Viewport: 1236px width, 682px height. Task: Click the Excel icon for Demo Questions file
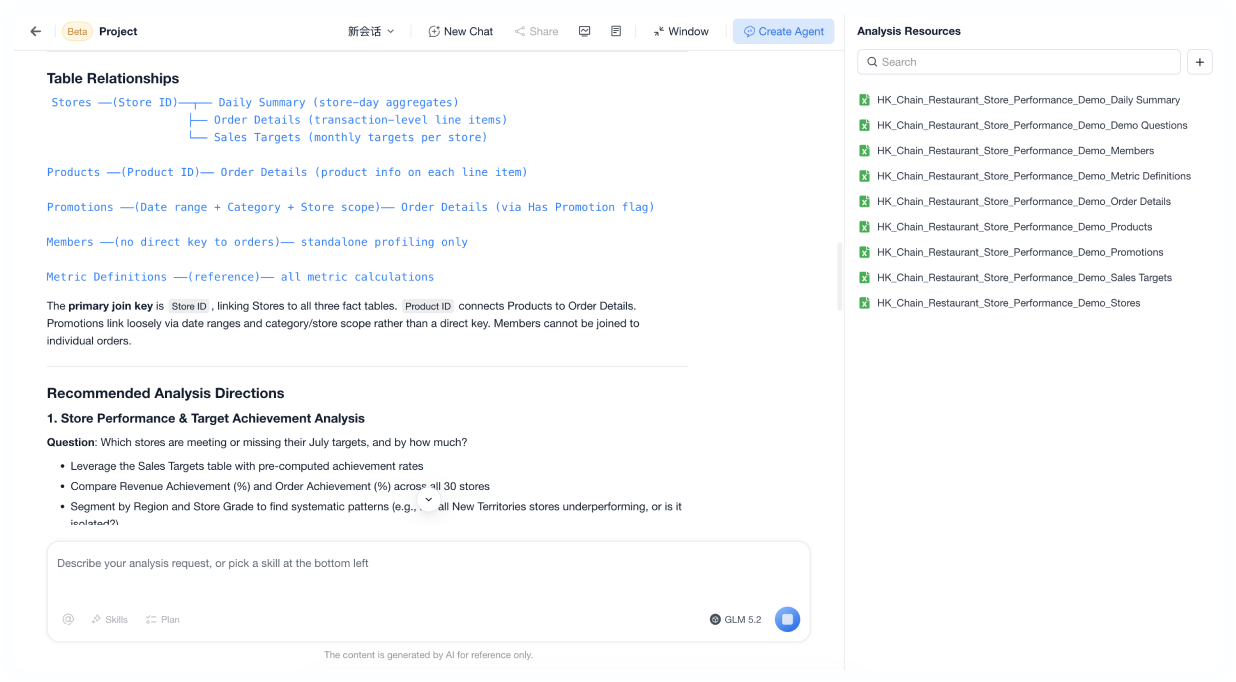[864, 125]
